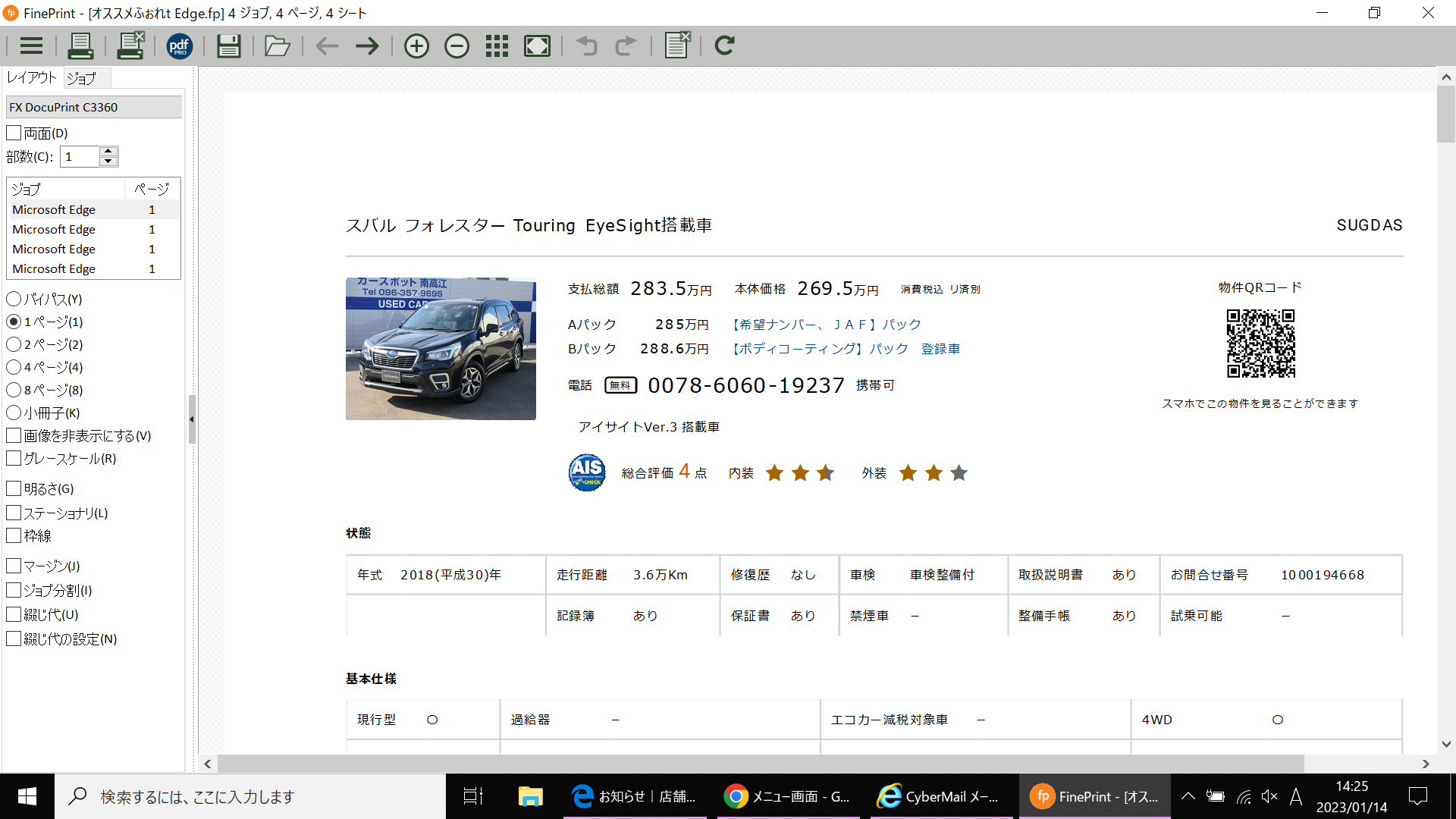Click the battery tray icon
The height and width of the screenshot is (819, 1456).
(1216, 796)
